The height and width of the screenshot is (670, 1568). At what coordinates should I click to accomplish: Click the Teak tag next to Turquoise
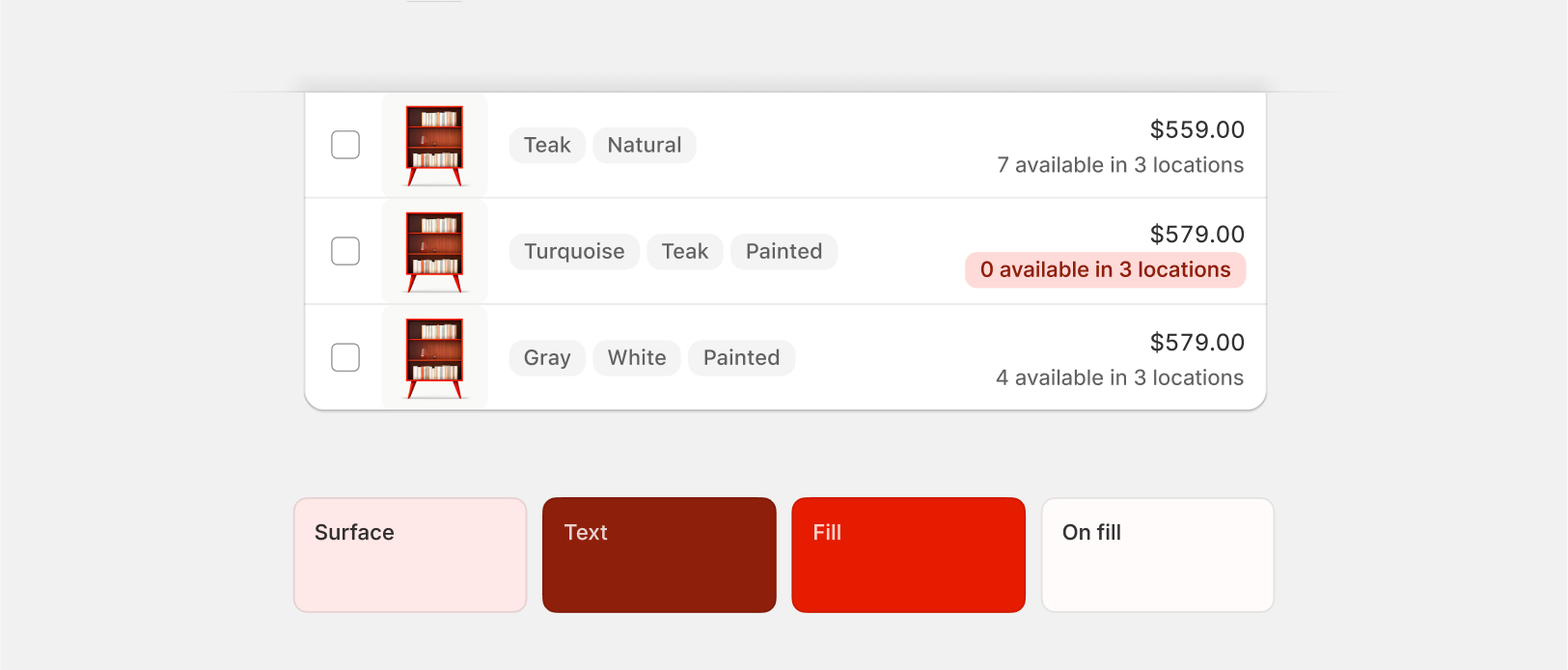(685, 251)
